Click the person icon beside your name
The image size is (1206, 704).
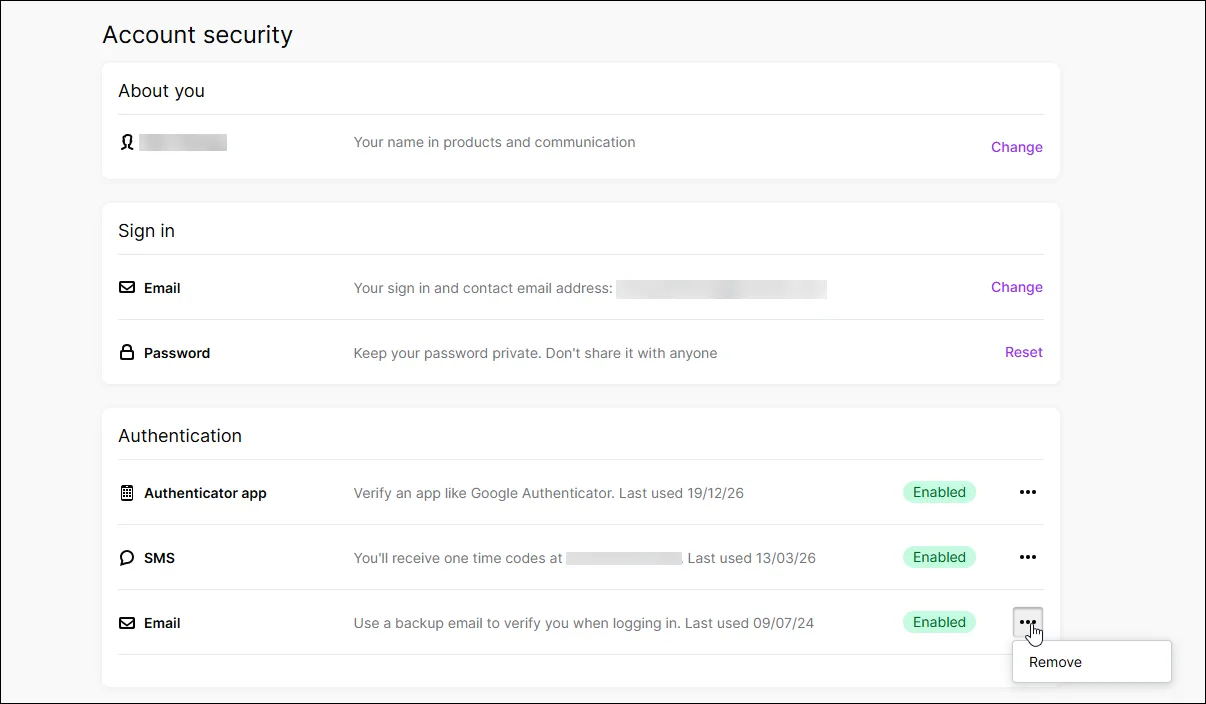tap(126, 142)
